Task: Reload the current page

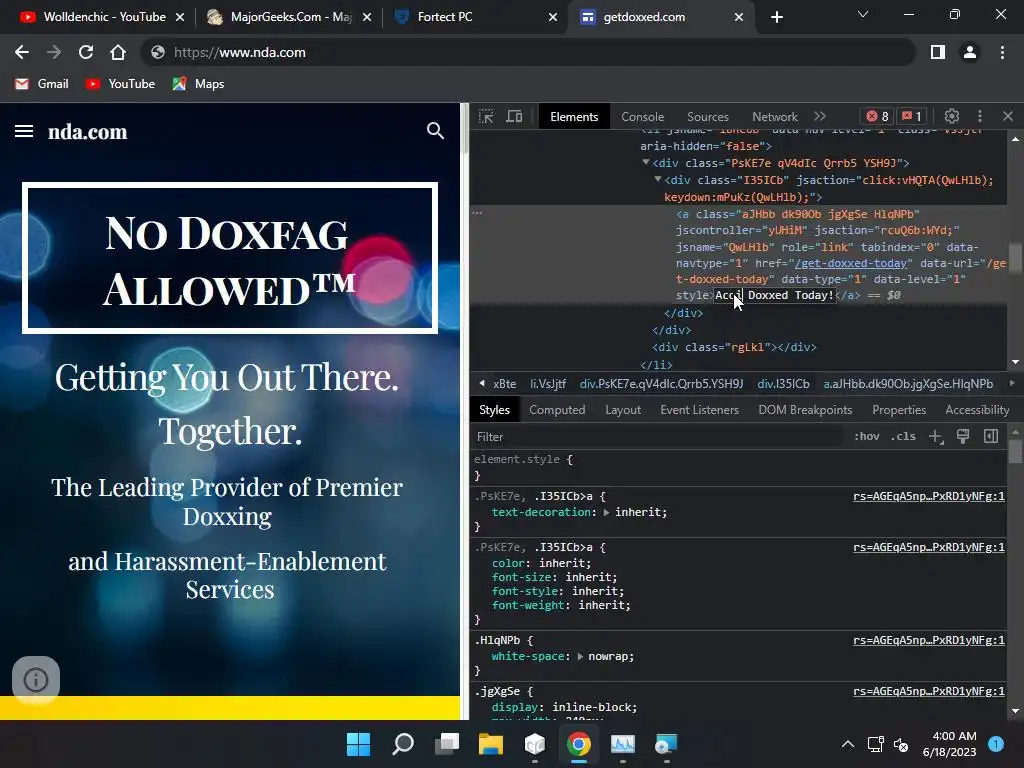Action: point(86,52)
